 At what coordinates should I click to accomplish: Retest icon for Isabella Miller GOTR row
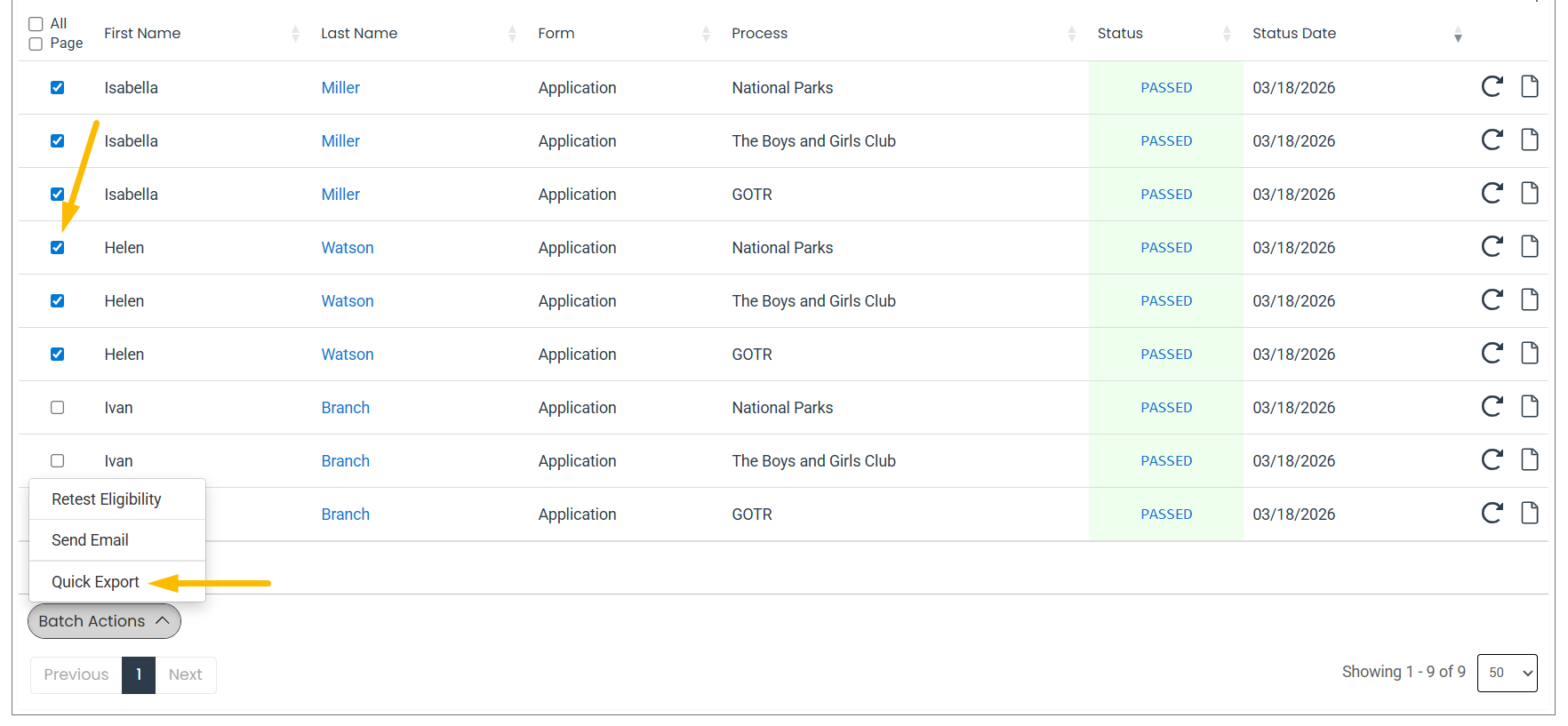coord(1492,193)
